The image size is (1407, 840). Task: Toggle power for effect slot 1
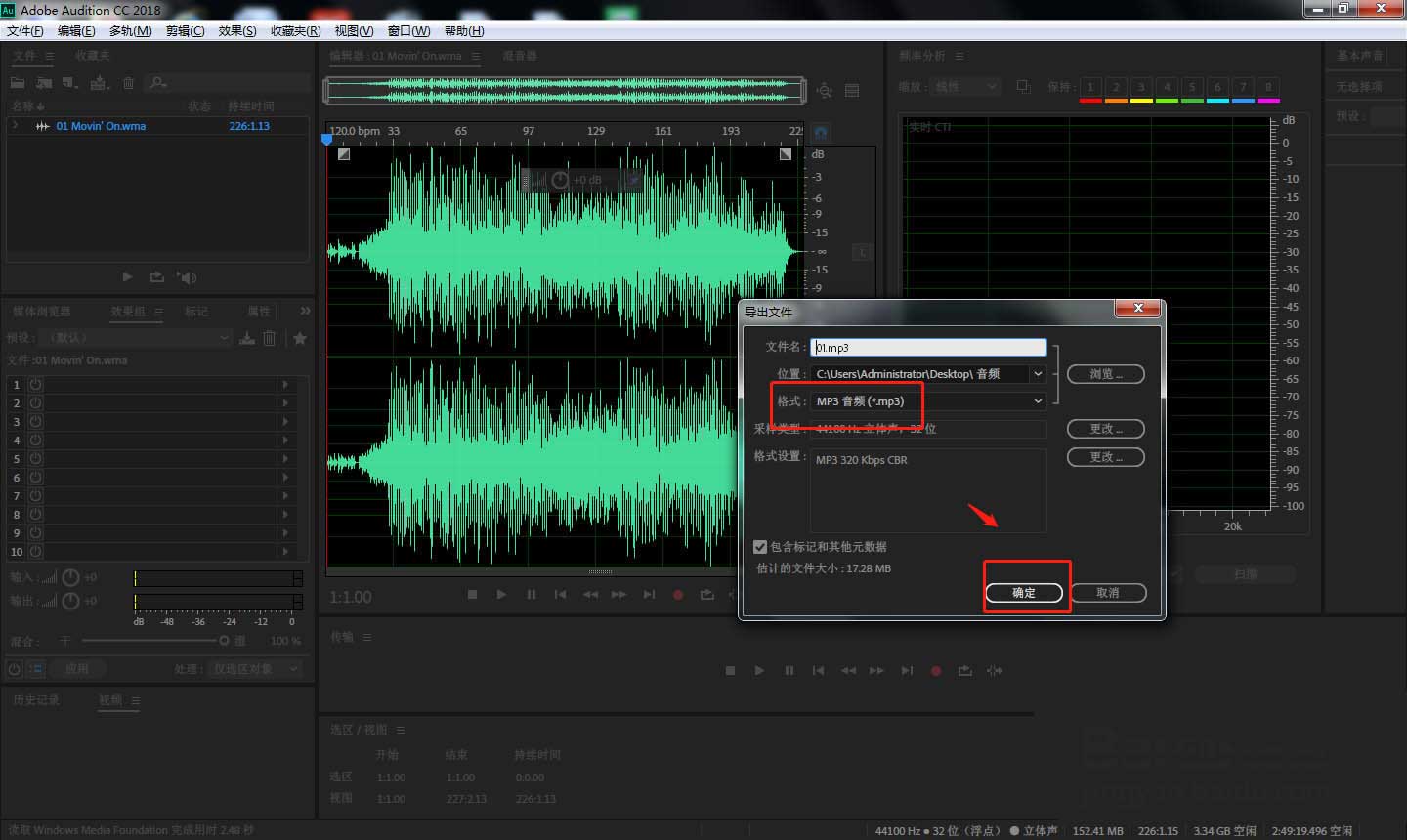coord(35,385)
